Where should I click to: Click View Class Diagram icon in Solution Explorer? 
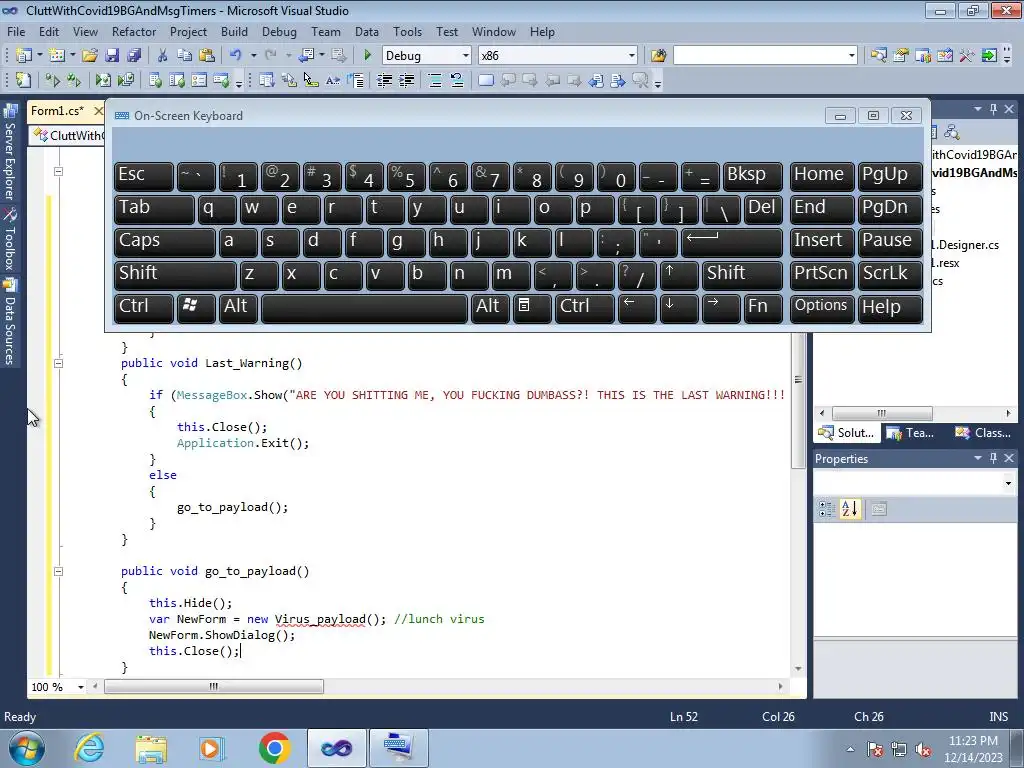pyautogui.click(x=952, y=133)
